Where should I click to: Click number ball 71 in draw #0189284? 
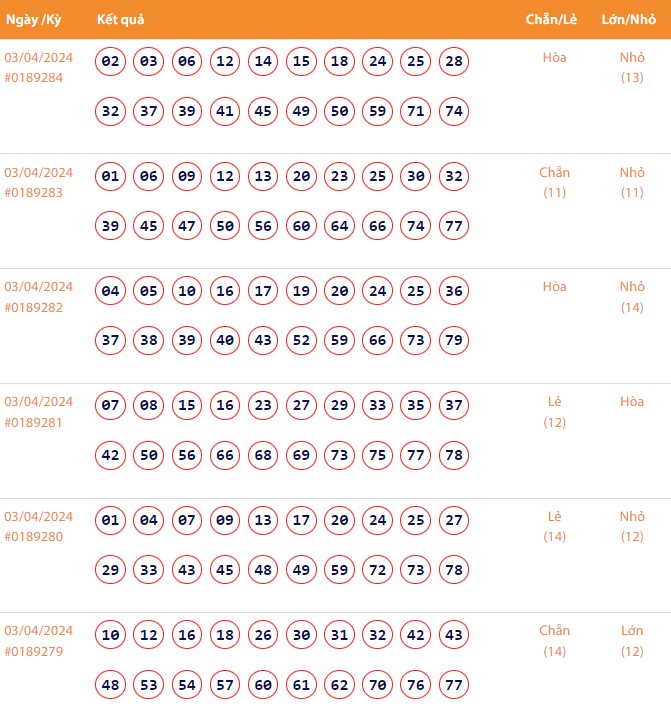416,111
